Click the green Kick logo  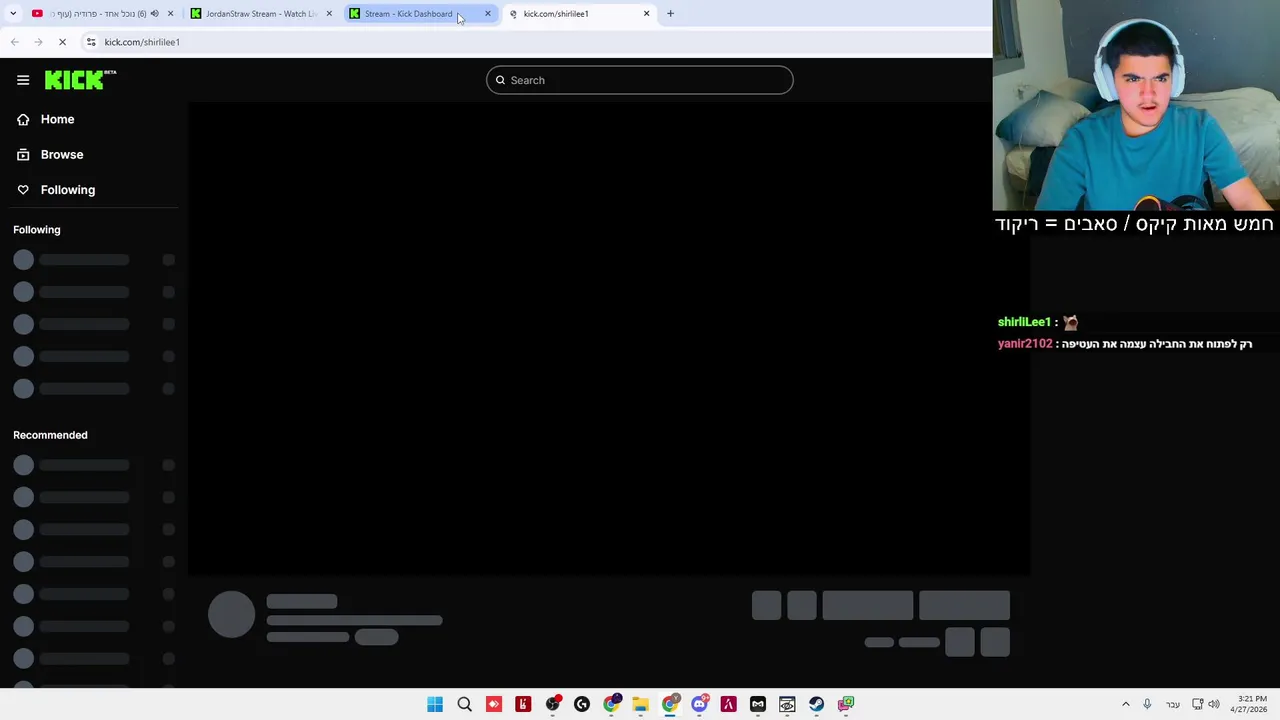80,80
